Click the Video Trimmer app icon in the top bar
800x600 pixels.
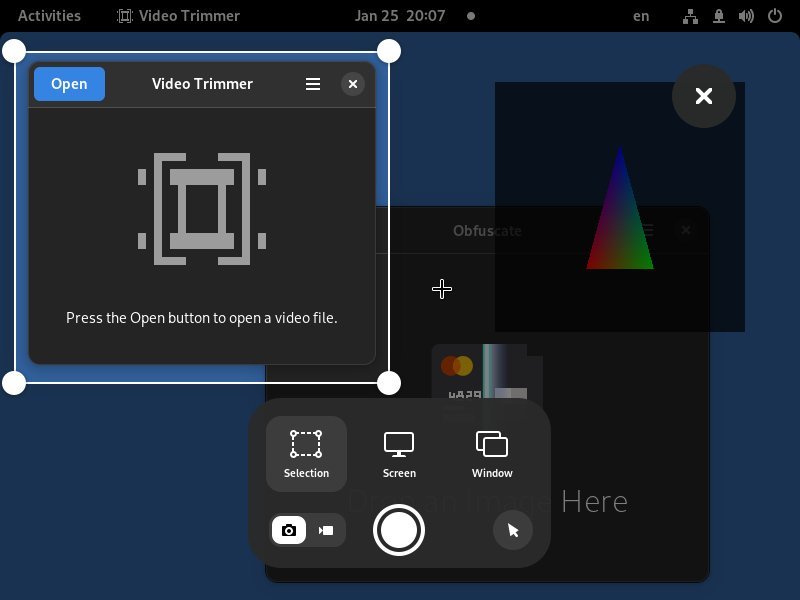pyautogui.click(x=126, y=15)
